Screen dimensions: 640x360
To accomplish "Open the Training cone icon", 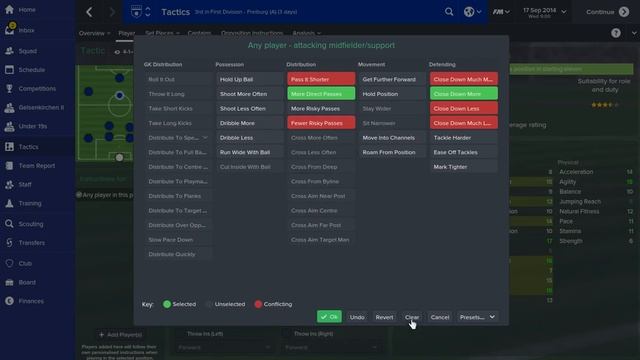I will pos(9,203).
